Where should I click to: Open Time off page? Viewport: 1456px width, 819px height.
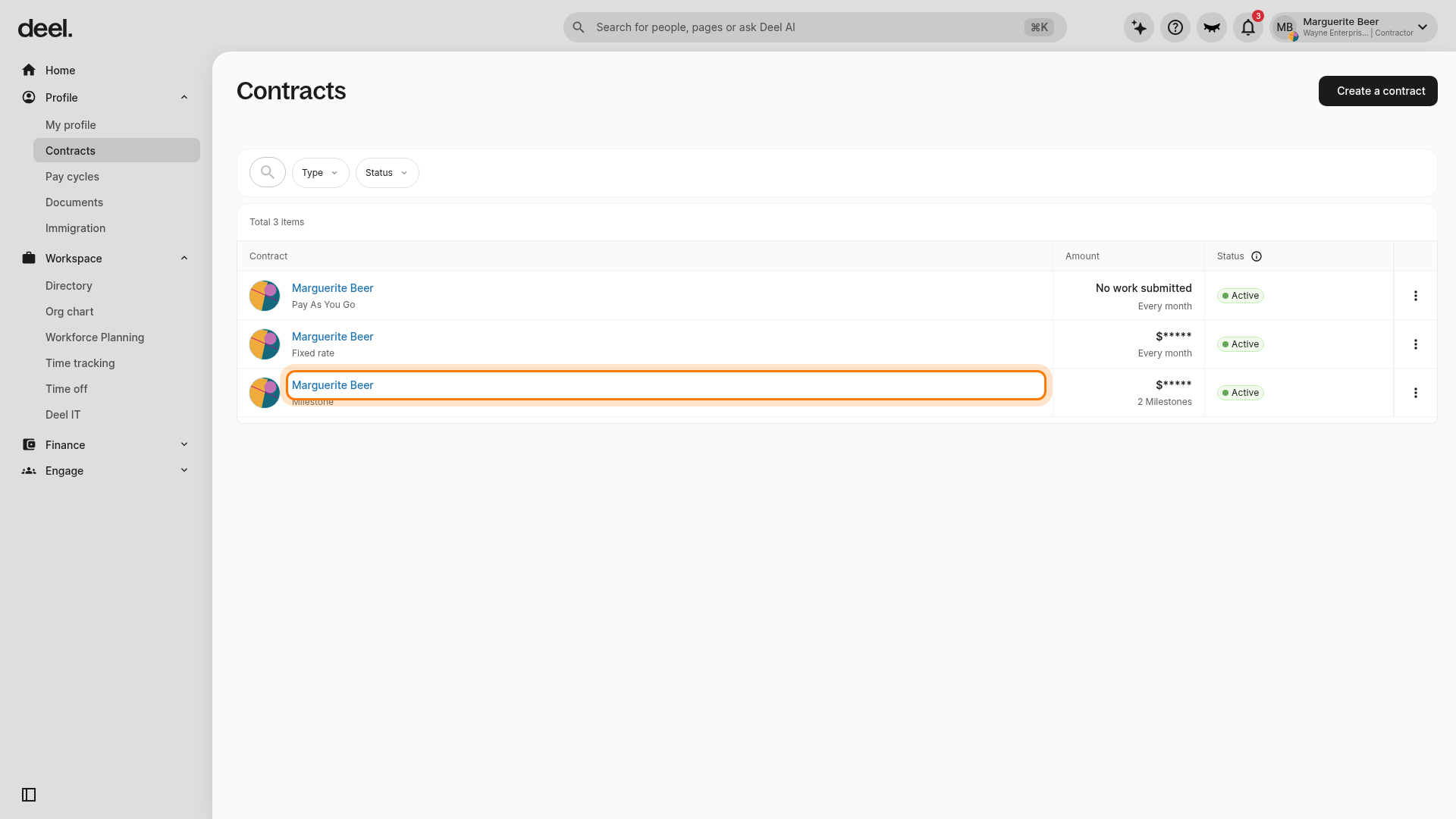(x=67, y=389)
